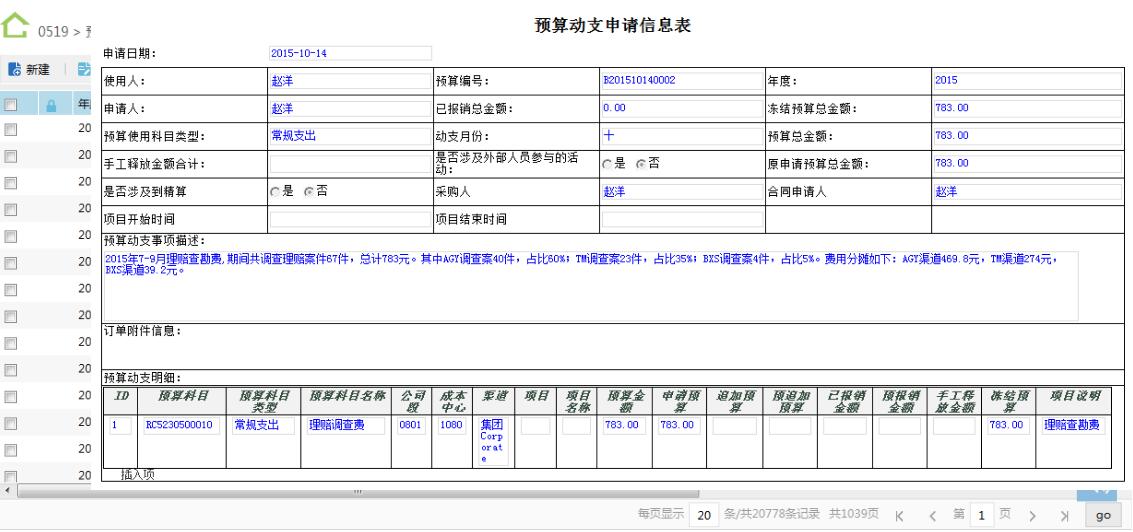
Task: Click the 申请预算 cell in detail row
Action: (x=679, y=426)
